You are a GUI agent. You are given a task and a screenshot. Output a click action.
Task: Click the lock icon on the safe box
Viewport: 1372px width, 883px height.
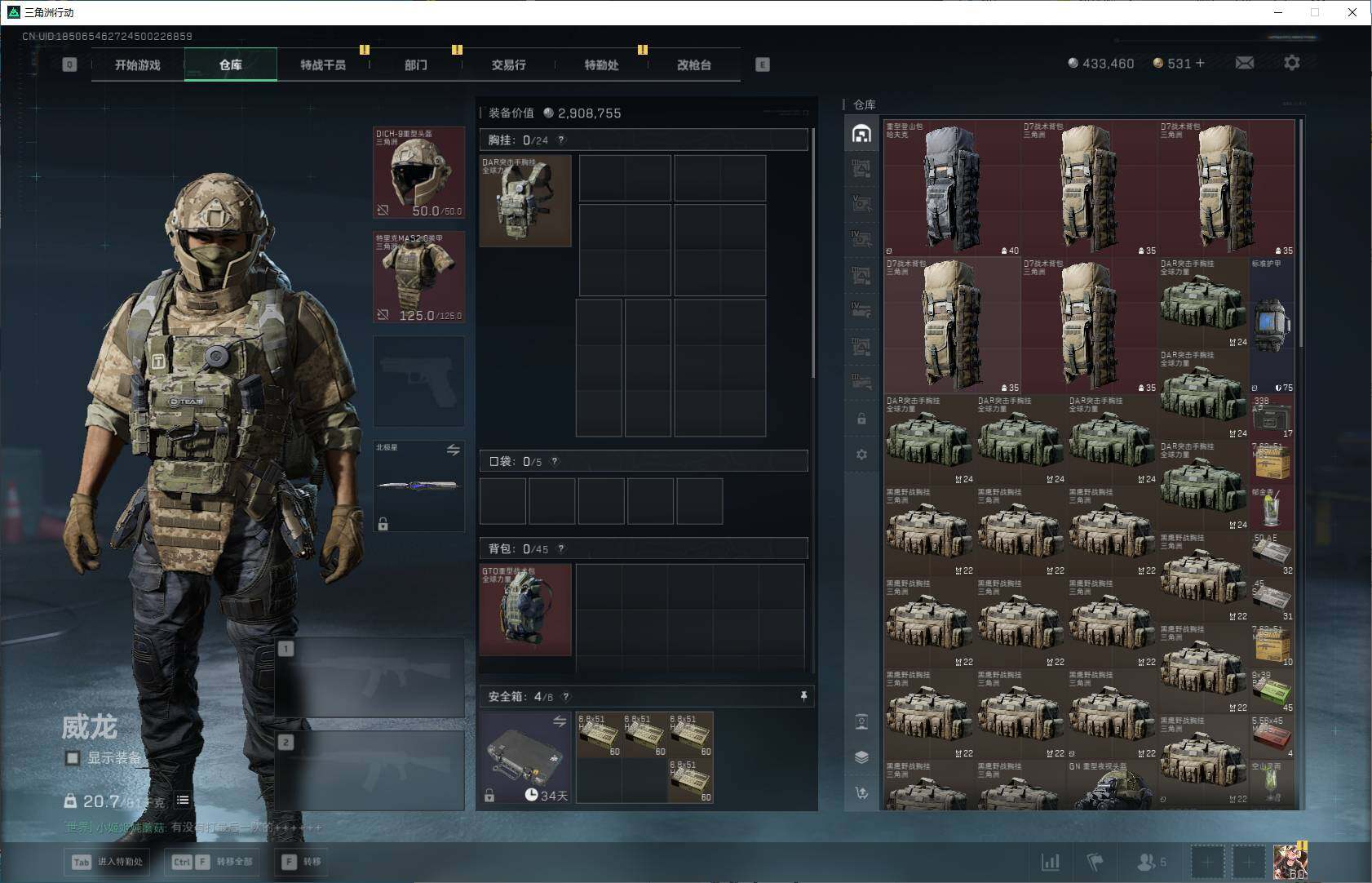click(489, 796)
